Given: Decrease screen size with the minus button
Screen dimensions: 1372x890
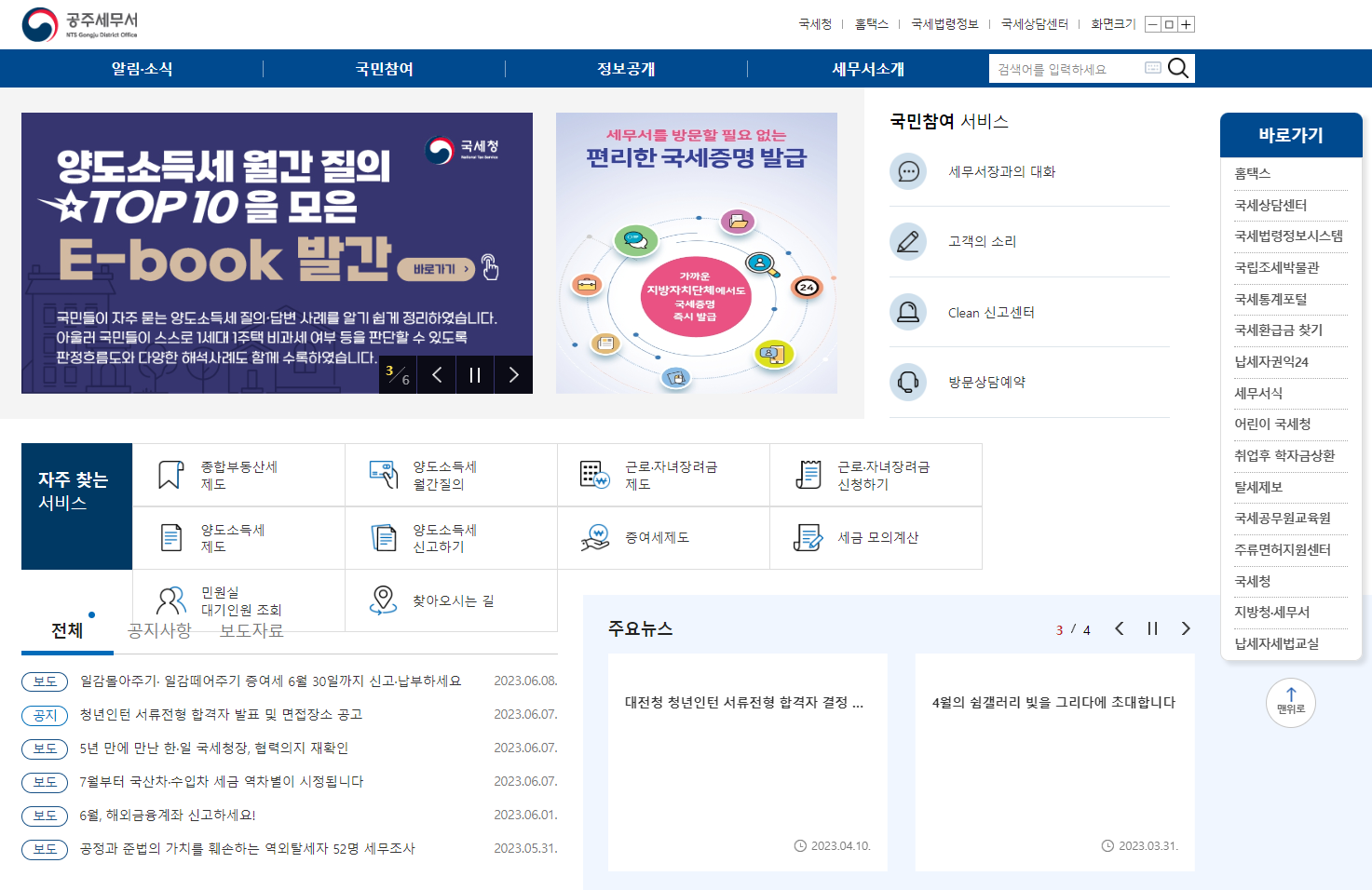Looking at the screenshot, I should click(1153, 24).
